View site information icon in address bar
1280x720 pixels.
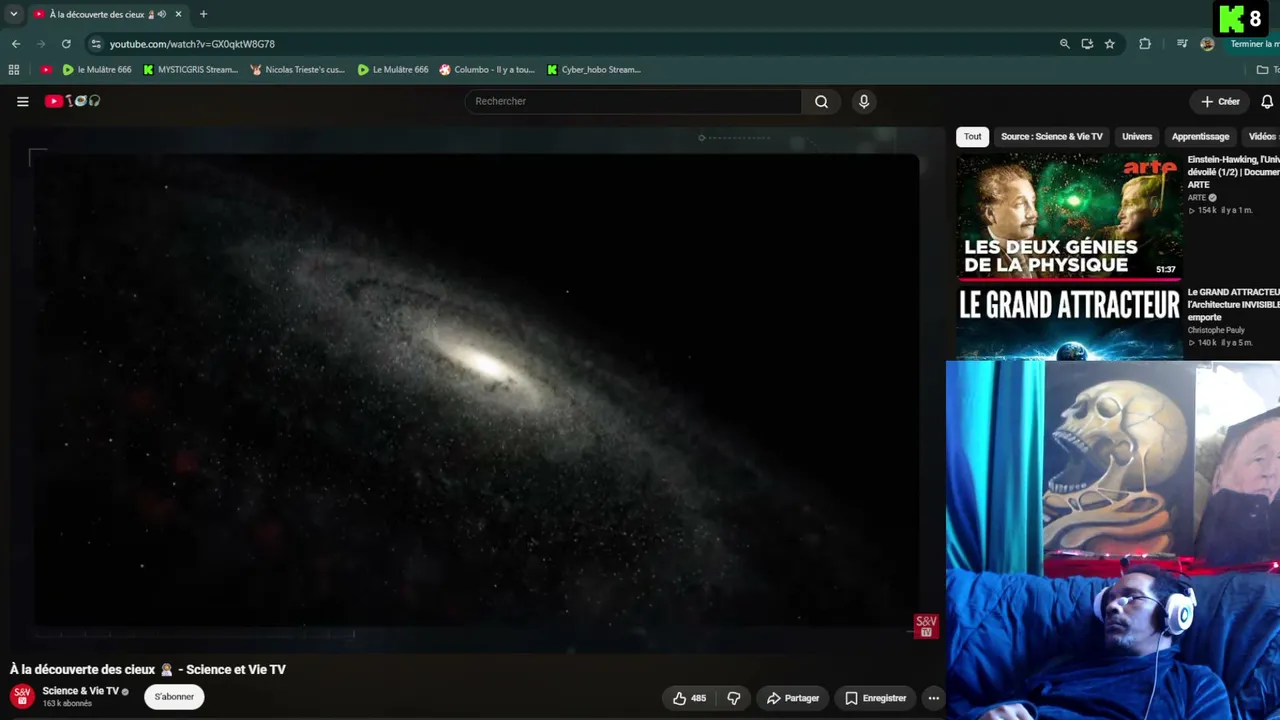(96, 44)
